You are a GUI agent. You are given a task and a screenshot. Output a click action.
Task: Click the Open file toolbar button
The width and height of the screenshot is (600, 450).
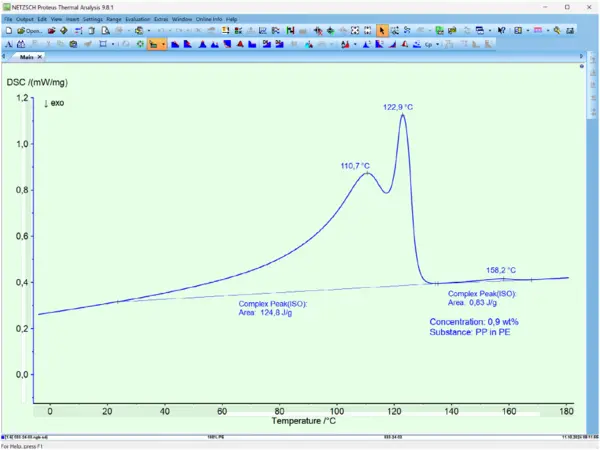point(29,31)
